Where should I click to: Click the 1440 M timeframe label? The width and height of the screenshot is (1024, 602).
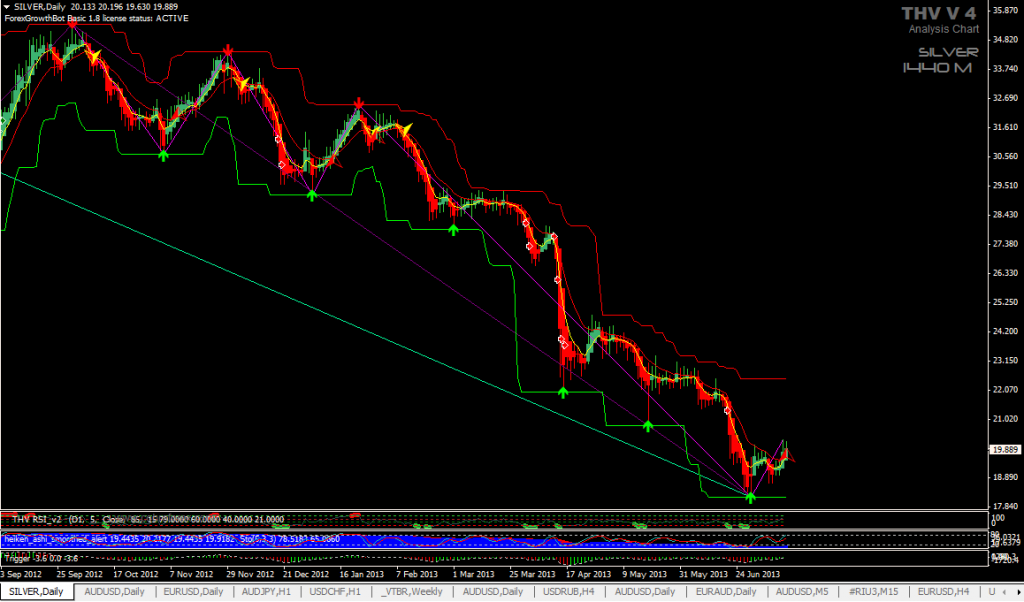[937, 68]
